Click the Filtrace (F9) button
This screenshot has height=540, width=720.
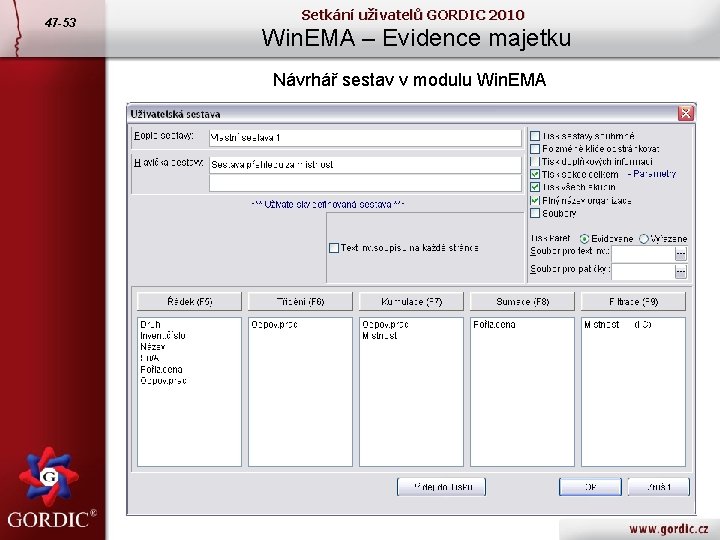(x=634, y=302)
